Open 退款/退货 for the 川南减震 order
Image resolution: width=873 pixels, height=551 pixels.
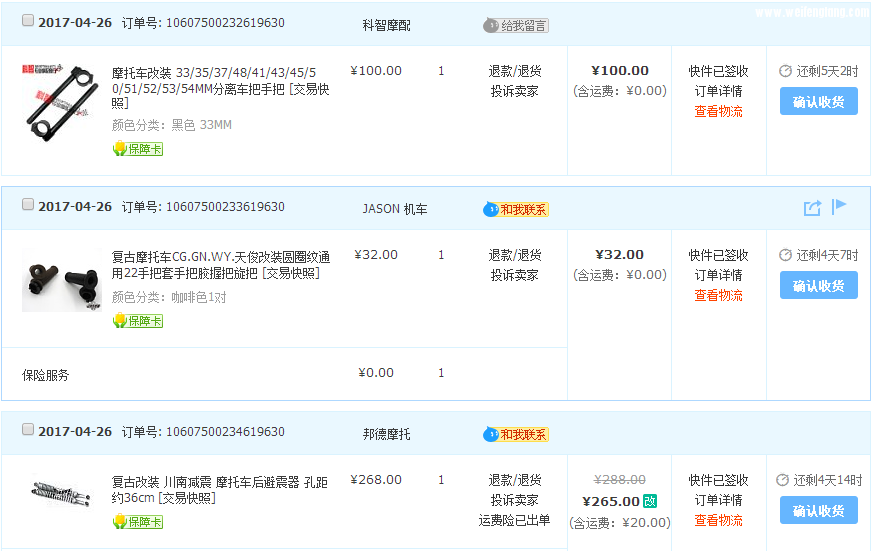514,480
